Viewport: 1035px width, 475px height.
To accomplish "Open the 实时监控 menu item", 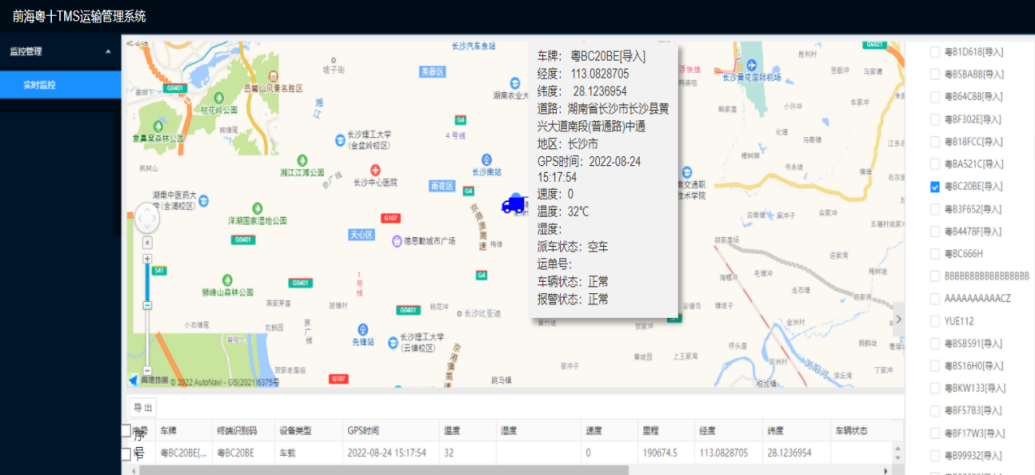I will tap(61, 85).
